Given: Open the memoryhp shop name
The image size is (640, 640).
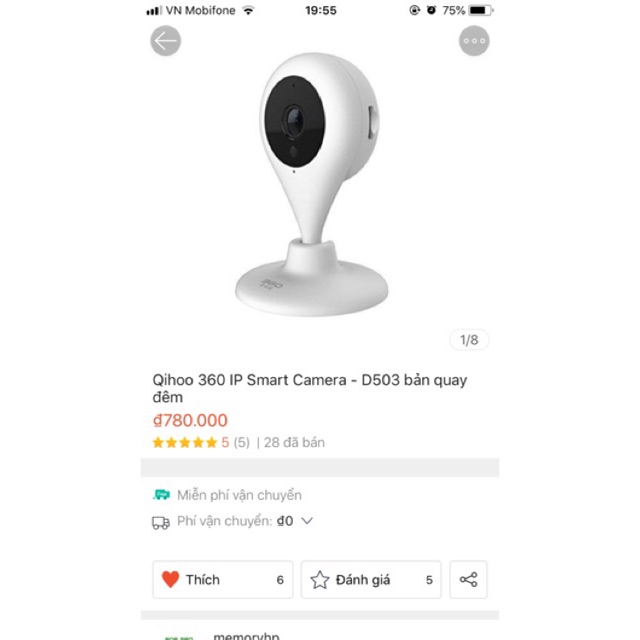Looking at the screenshot, I should click(x=246, y=636).
